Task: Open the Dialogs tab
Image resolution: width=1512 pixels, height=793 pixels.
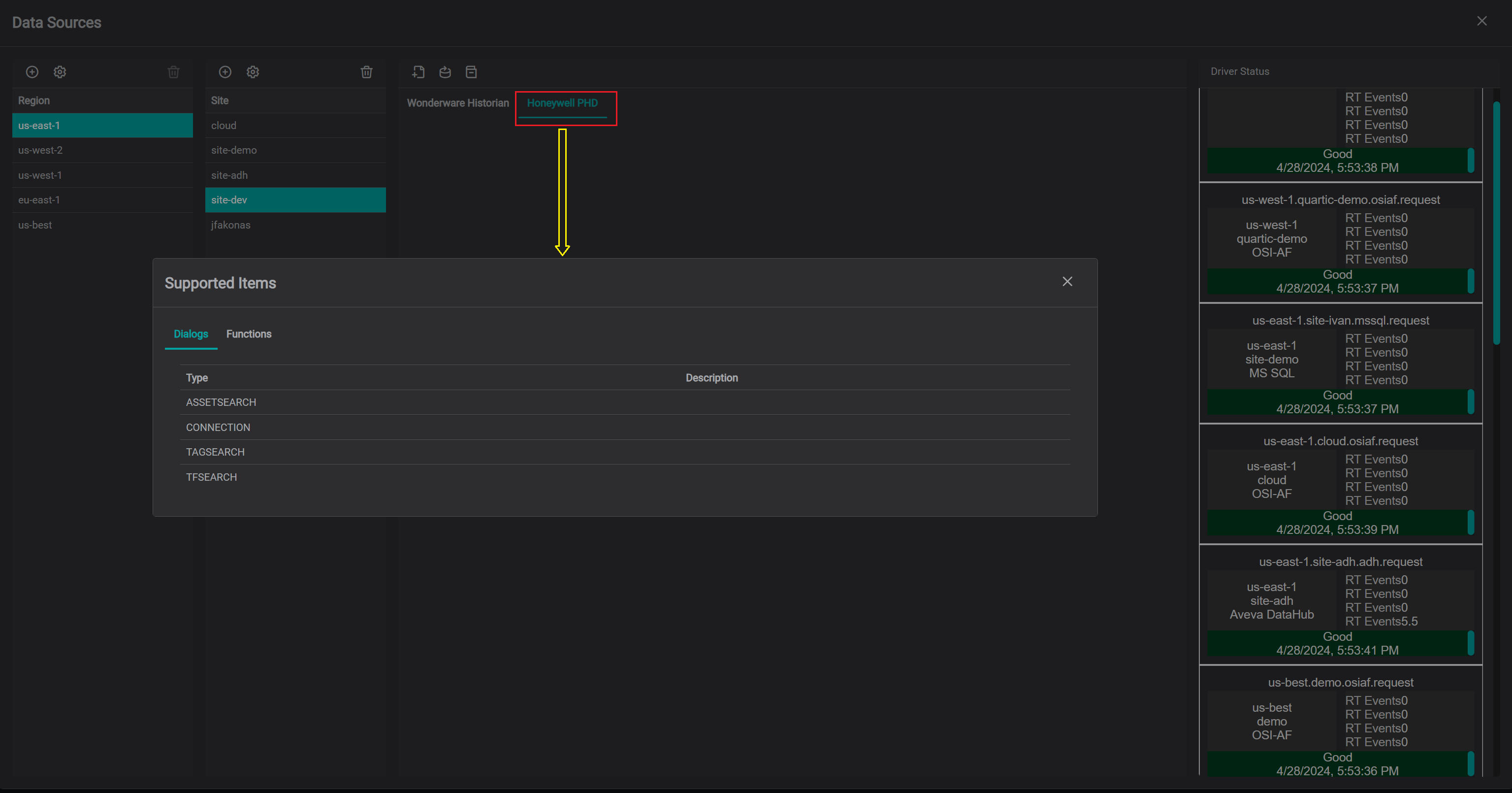Action: 191,333
